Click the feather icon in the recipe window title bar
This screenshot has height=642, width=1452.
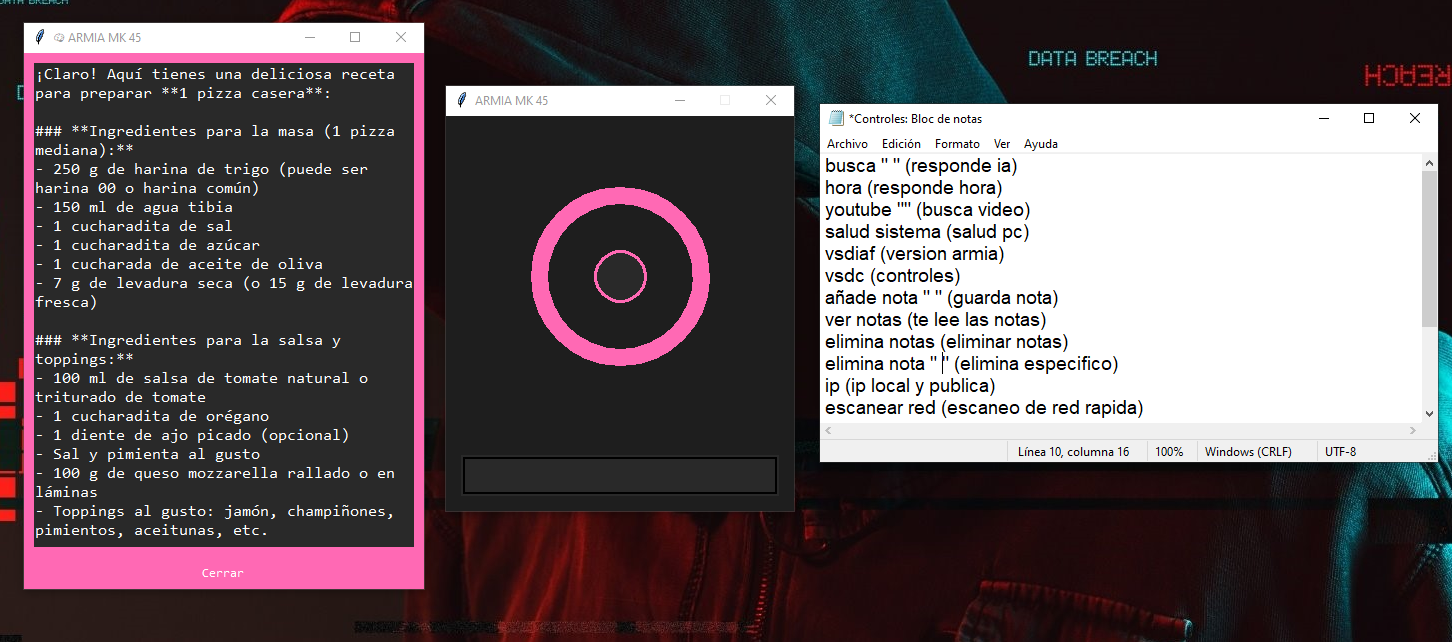39,38
